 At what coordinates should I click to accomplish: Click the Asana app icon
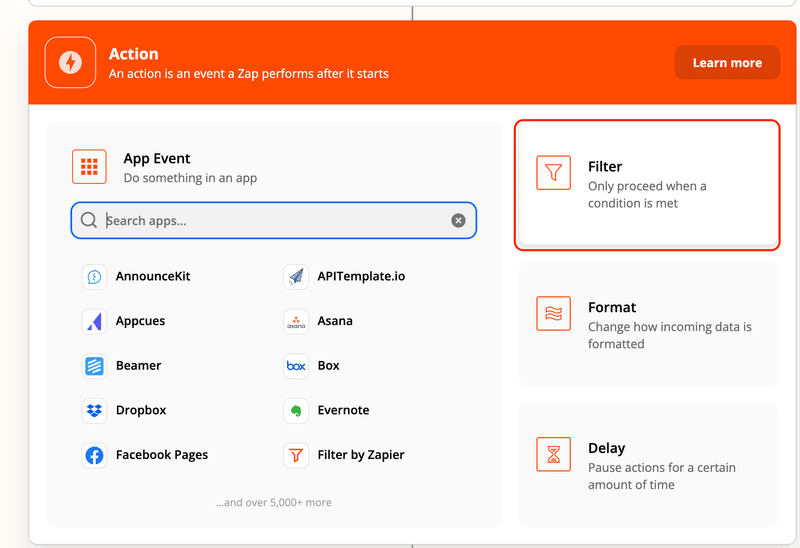(296, 321)
